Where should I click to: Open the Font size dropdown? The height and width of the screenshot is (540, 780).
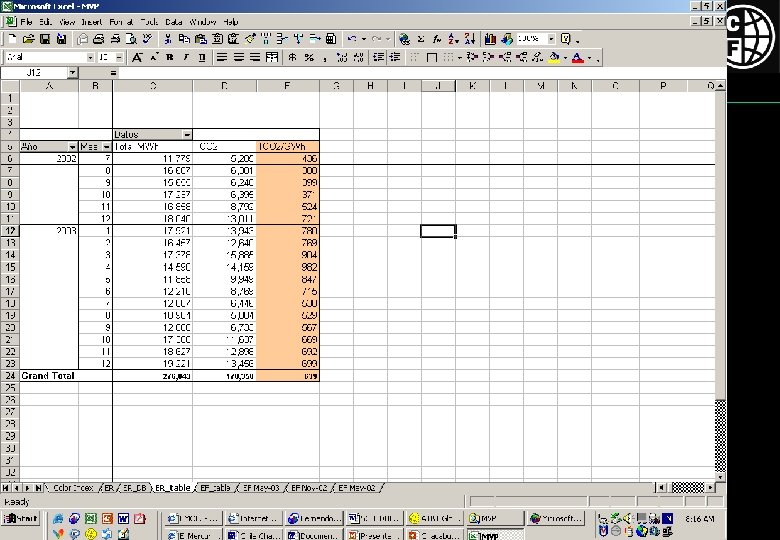119,58
